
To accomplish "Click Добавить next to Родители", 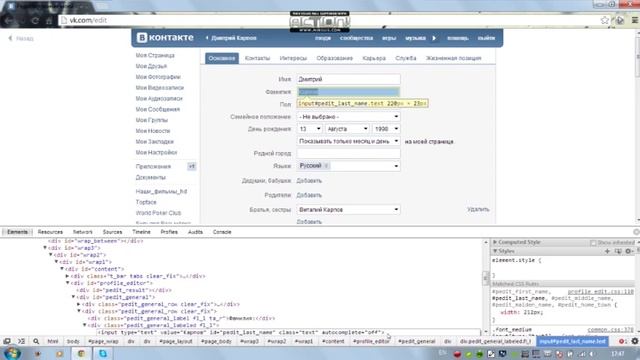I will (309, 195).
